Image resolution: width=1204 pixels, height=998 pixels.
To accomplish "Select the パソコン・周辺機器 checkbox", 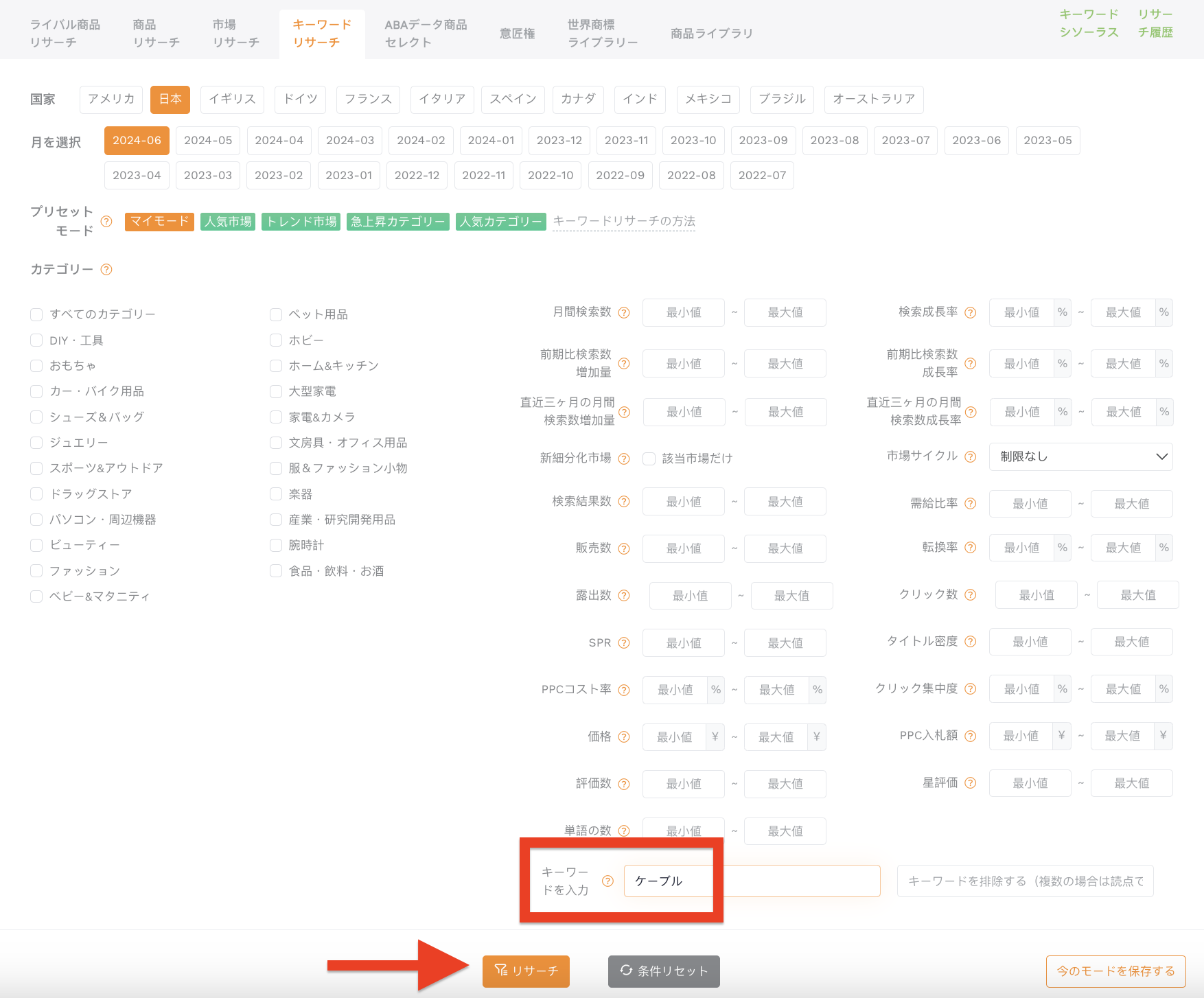I will 36,520.
